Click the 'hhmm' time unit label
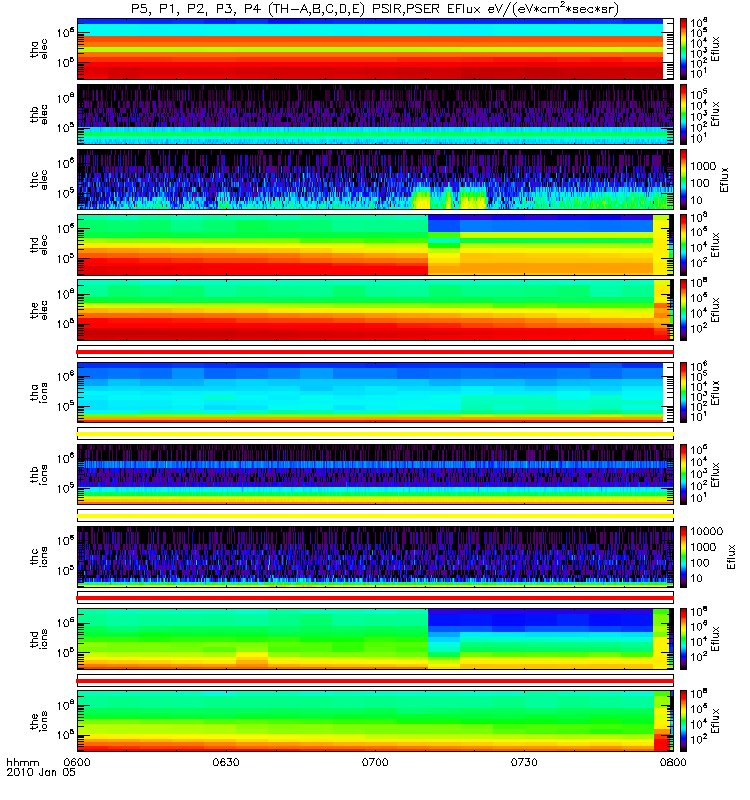This screenshot has height=800, width=750. [22, 763]
